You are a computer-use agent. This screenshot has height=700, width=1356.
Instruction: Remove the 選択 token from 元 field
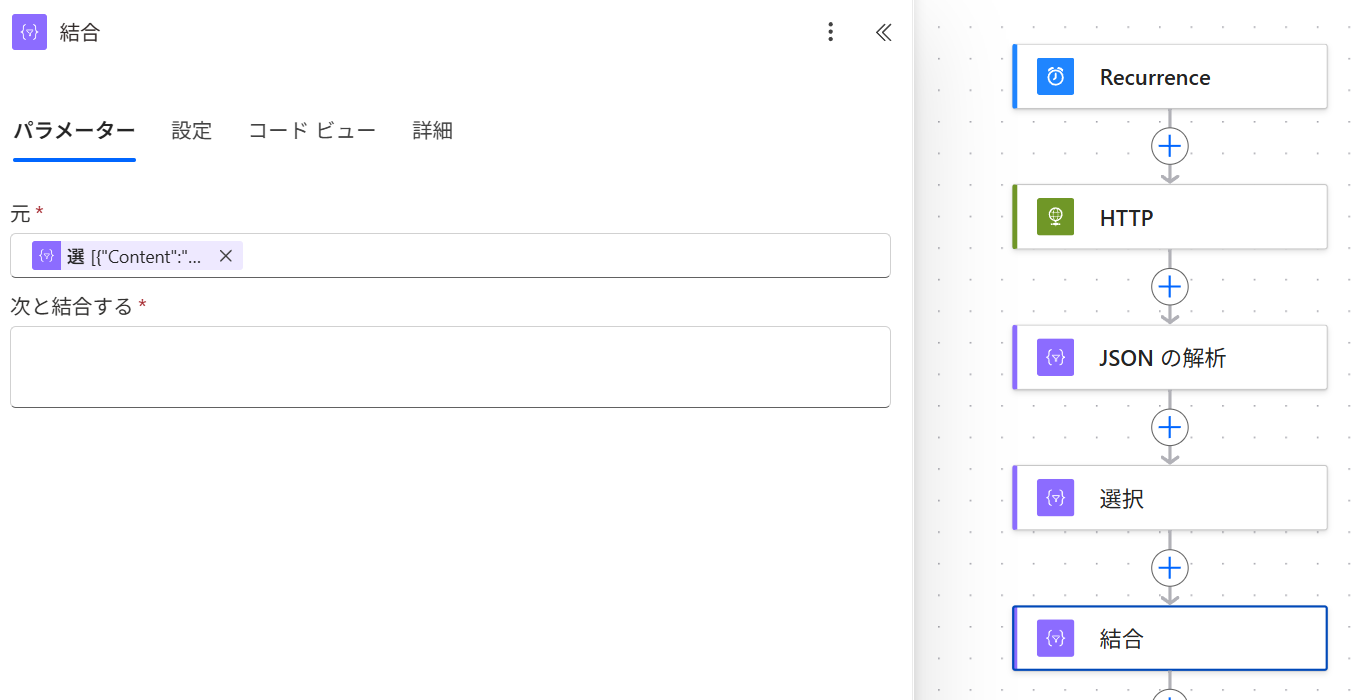[226, 256]
